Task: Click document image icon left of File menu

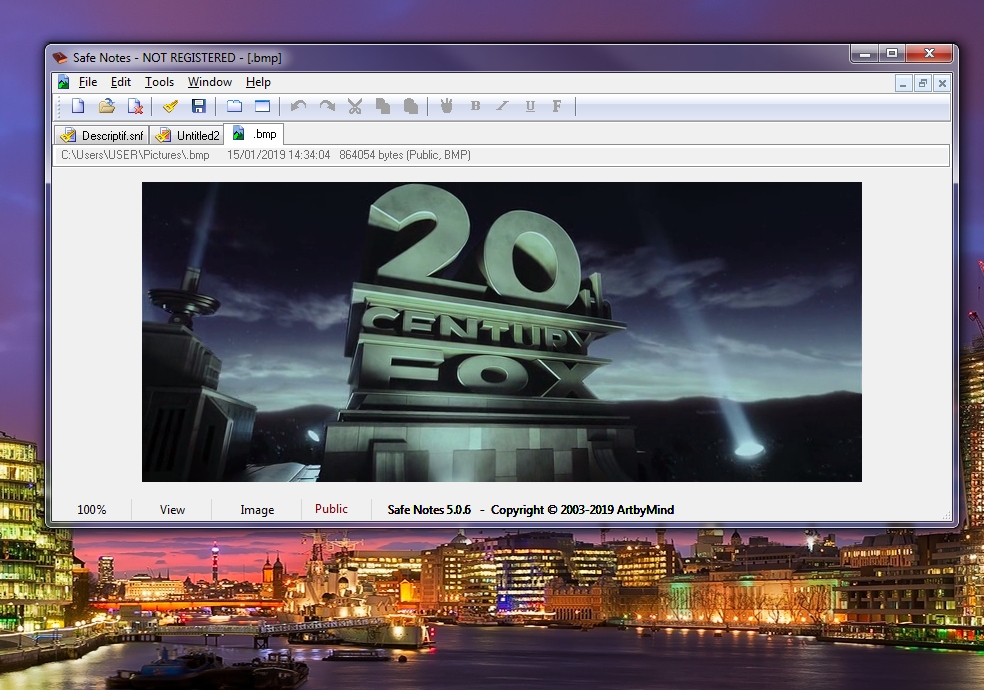Action: tap(63, 82)
